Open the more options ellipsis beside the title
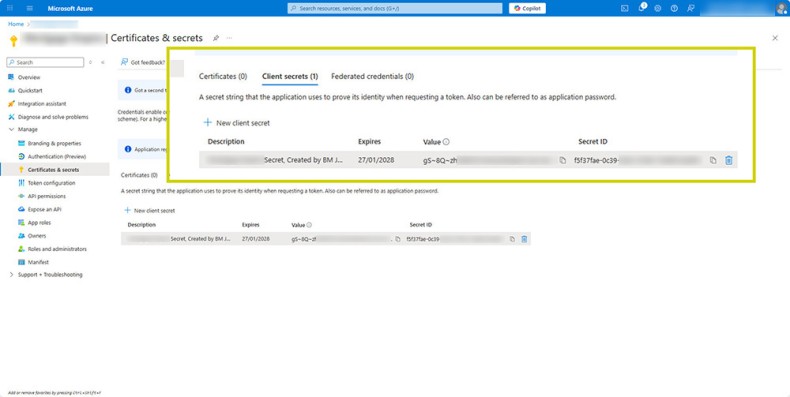 click(229, 38)
